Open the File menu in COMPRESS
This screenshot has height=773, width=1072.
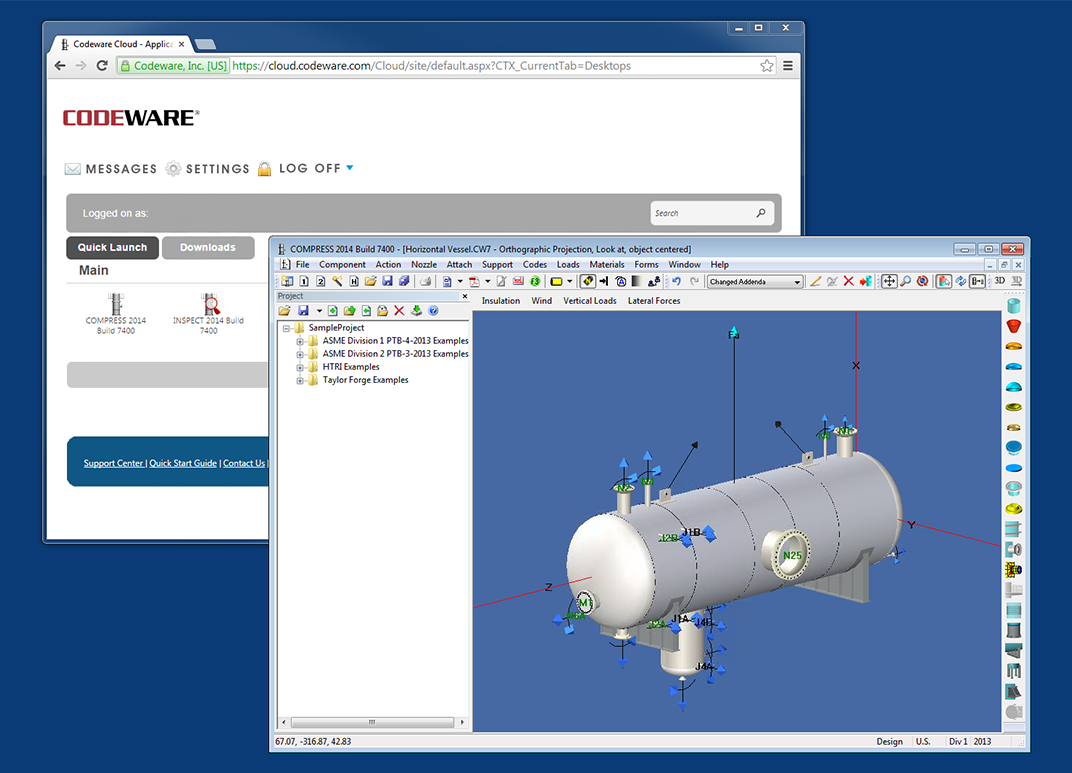coord(302,265)
